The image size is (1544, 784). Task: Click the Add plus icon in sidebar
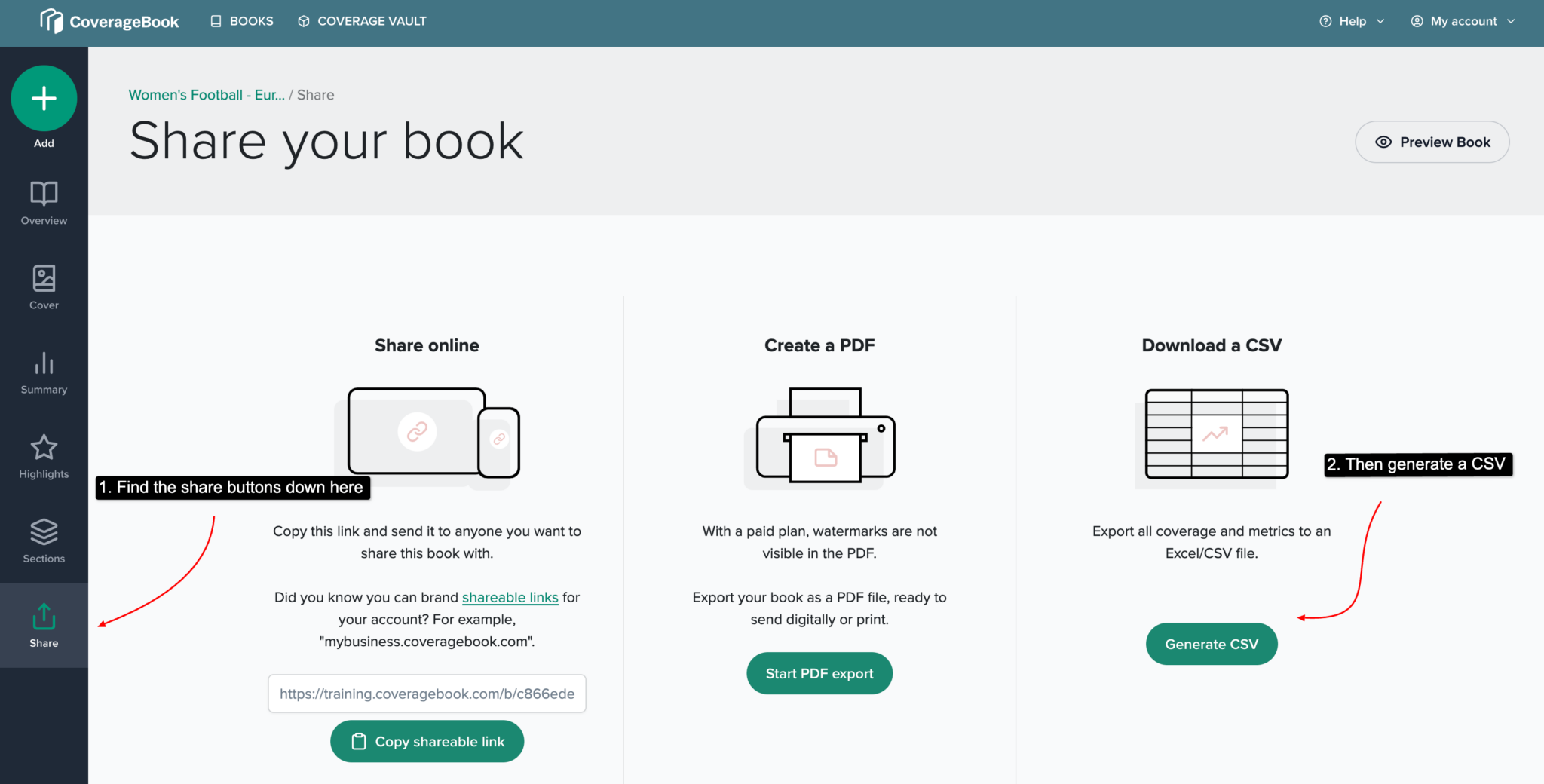[43, 98]
